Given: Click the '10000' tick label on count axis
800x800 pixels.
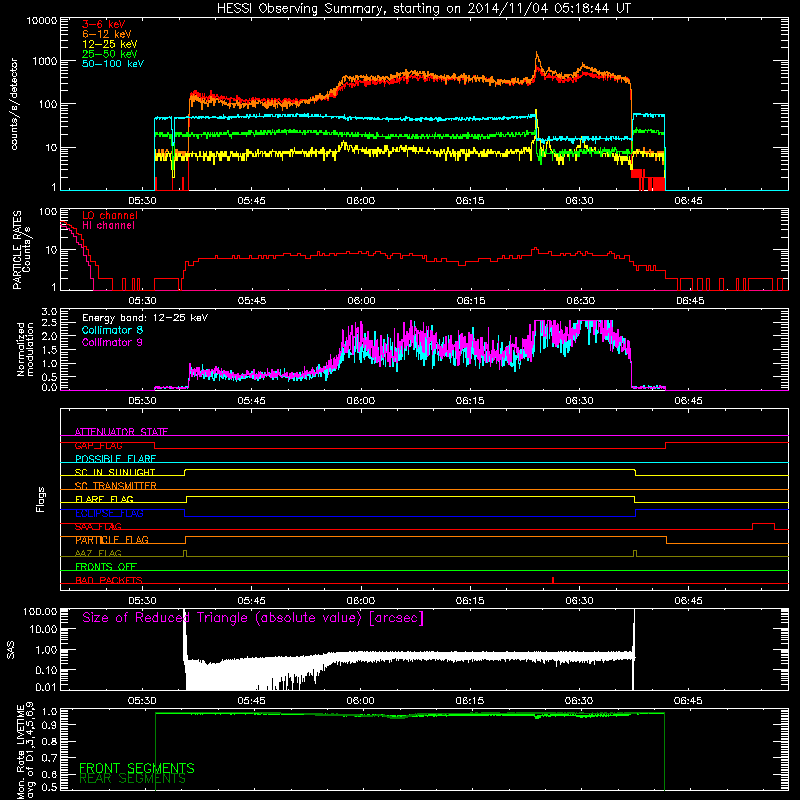Looking at the screenshot, I should (x=42, y=21).
